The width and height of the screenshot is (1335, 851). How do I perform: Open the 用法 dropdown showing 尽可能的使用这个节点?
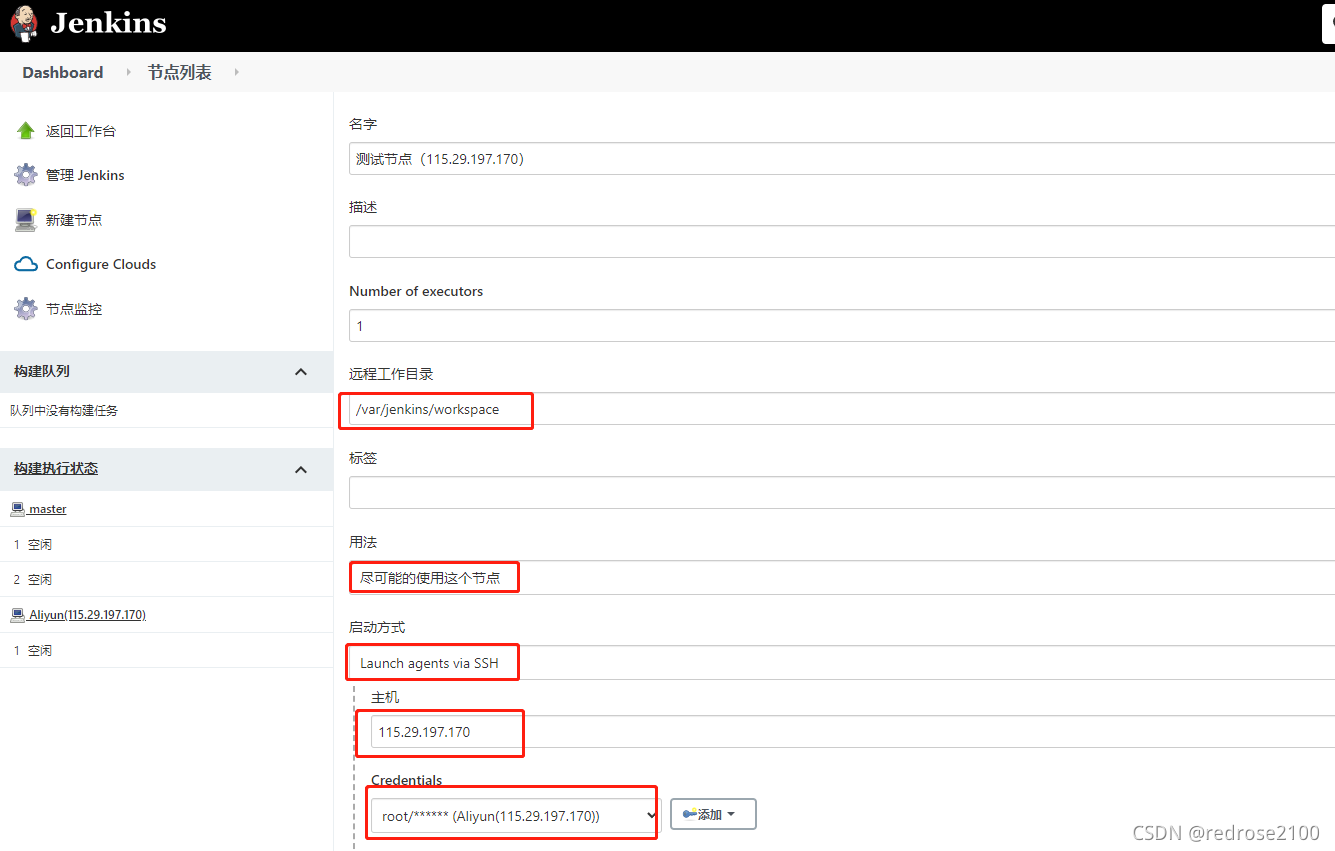click(x=842, y=577)
